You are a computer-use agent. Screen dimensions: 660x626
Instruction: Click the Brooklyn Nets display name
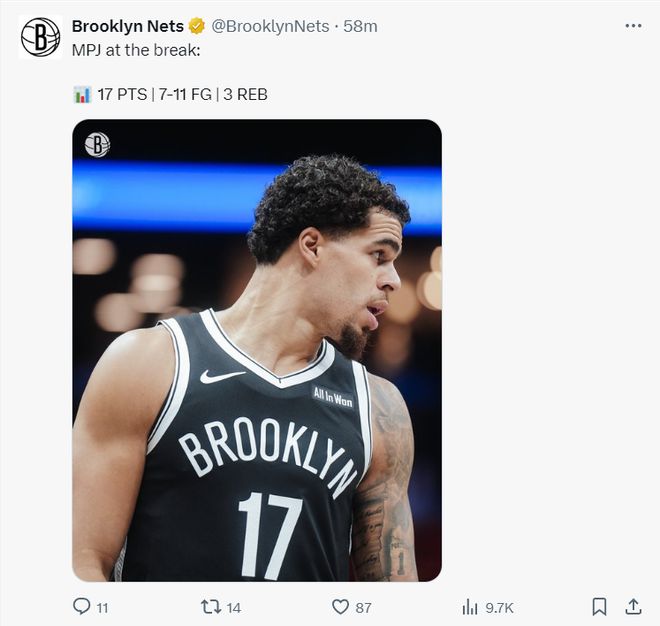pyautogui.click(x=128, y=27)
